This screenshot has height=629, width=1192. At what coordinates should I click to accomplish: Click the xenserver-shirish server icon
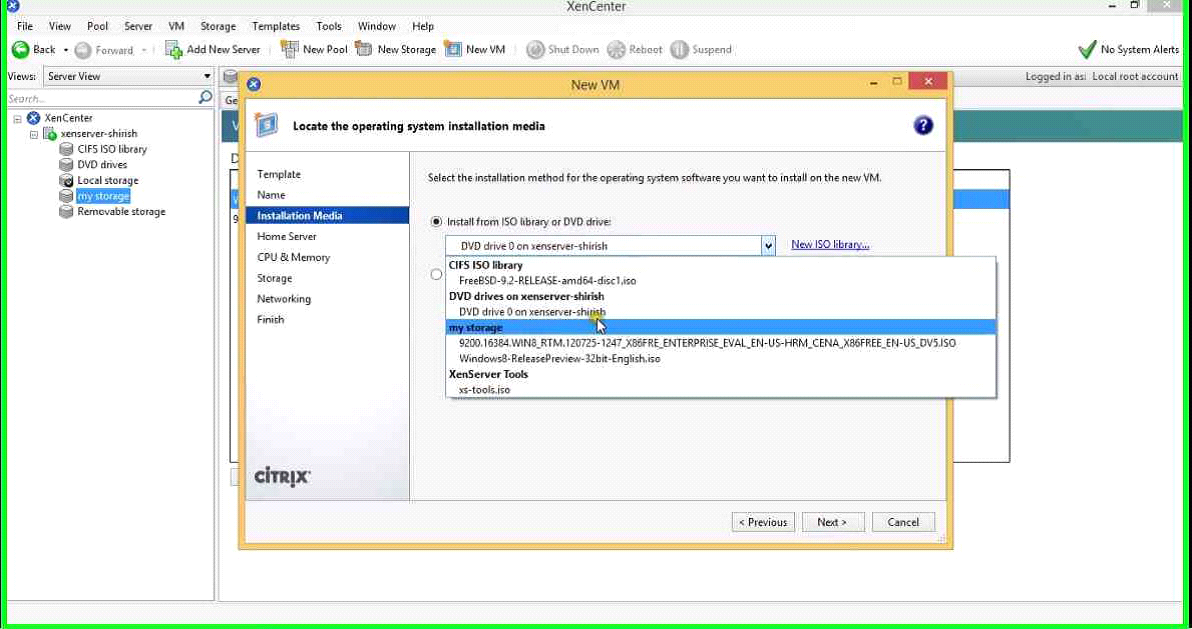pos(50,134)
